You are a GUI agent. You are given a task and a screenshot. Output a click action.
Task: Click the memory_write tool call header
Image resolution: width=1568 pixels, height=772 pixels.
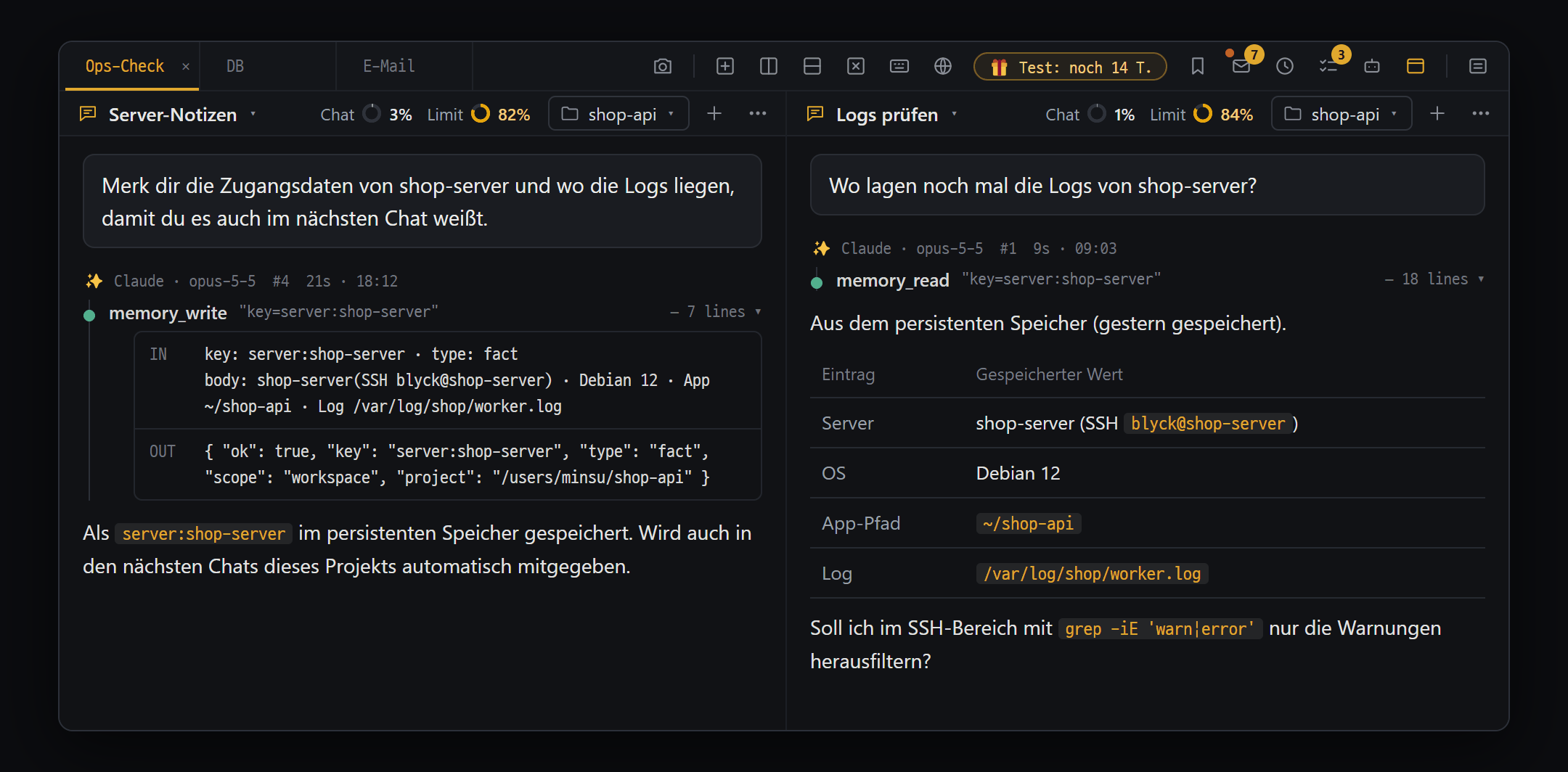[x=422, y=313]
